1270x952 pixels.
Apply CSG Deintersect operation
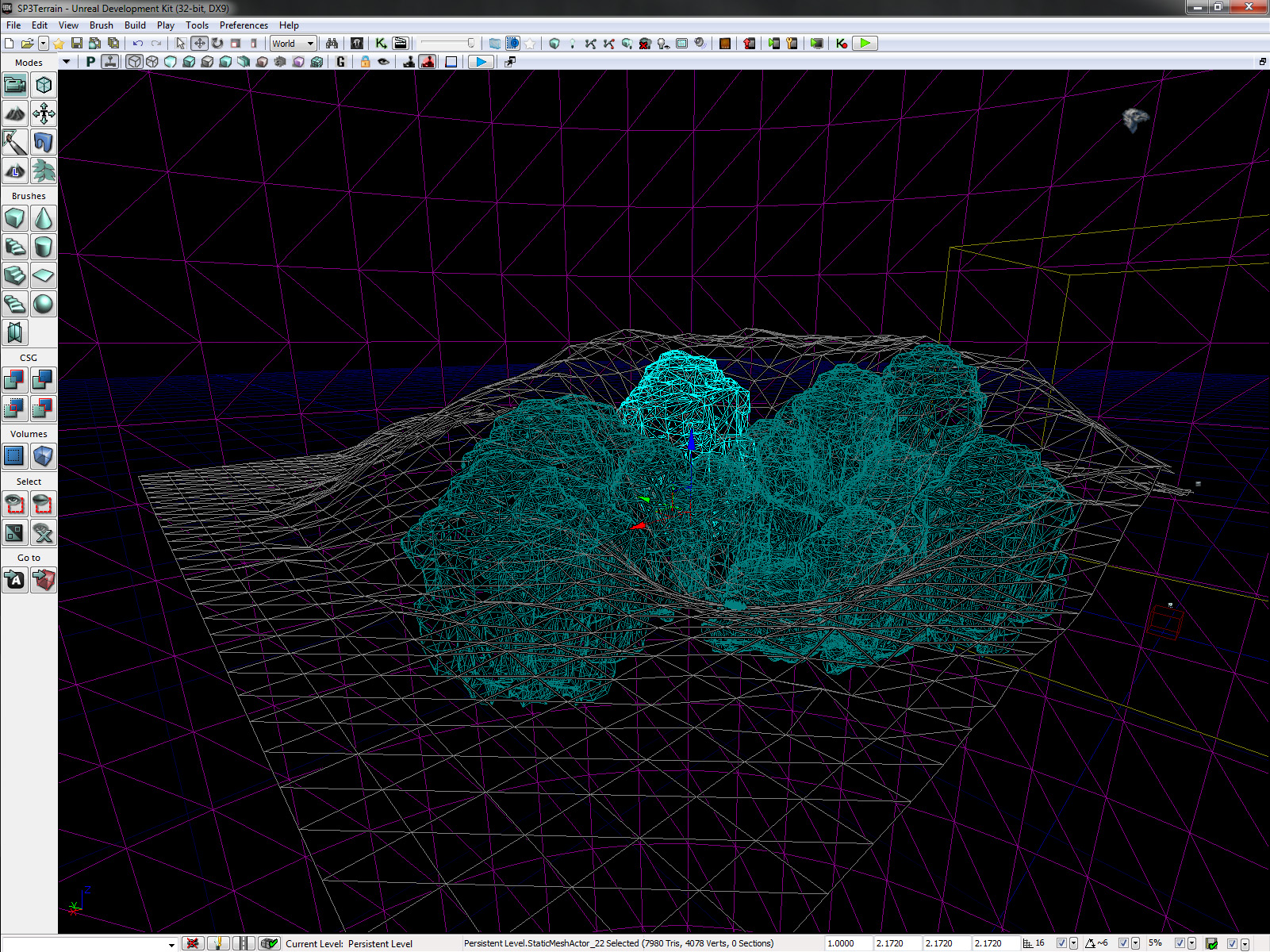tap(44, 409)
